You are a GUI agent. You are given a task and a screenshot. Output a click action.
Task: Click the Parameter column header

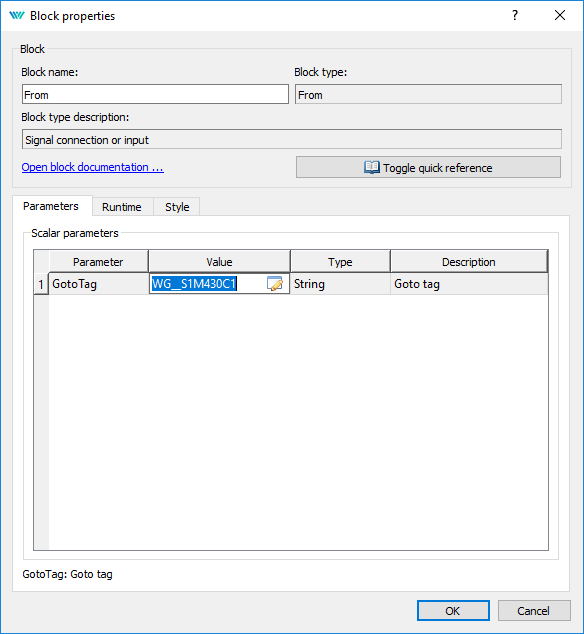point(98,262)
